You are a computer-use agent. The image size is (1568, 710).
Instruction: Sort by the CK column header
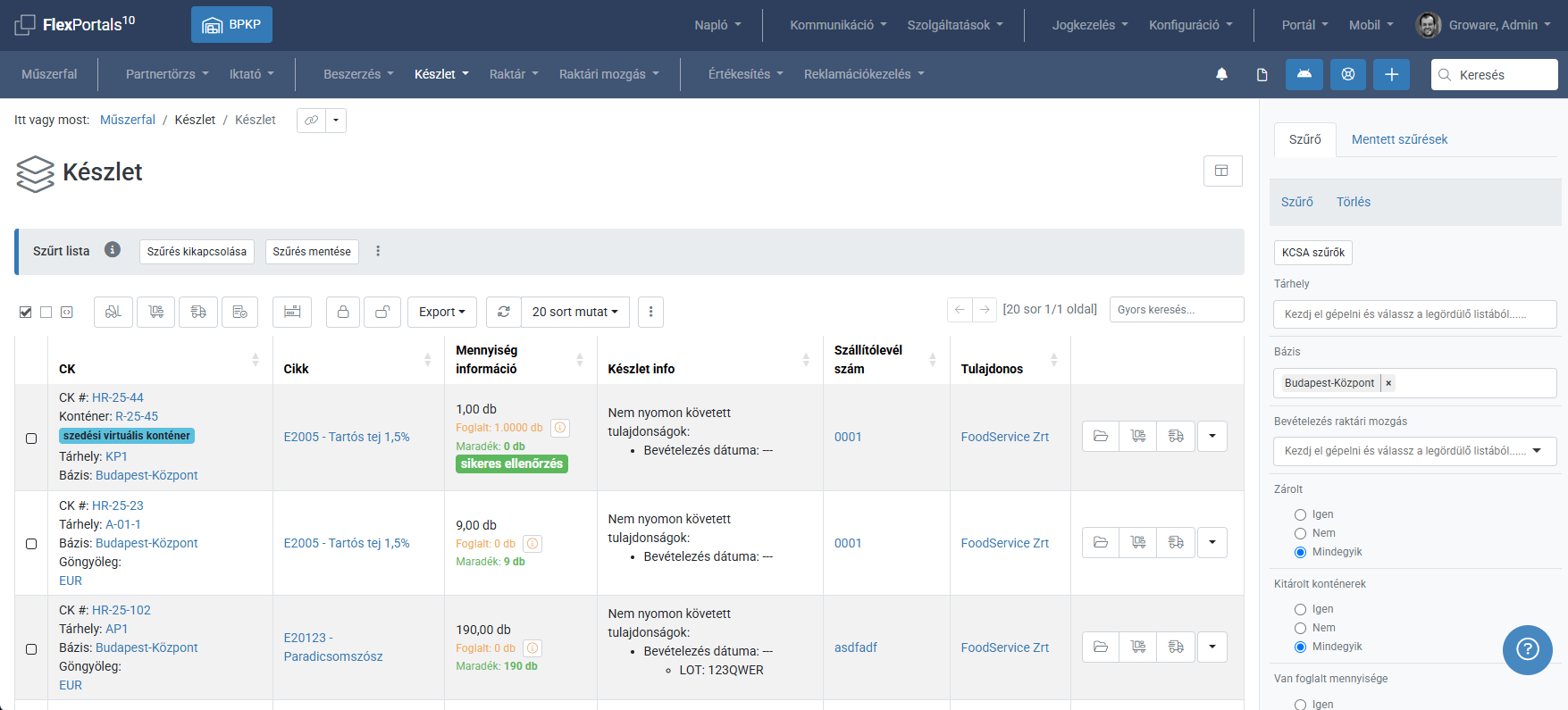(x=159, y=360)
